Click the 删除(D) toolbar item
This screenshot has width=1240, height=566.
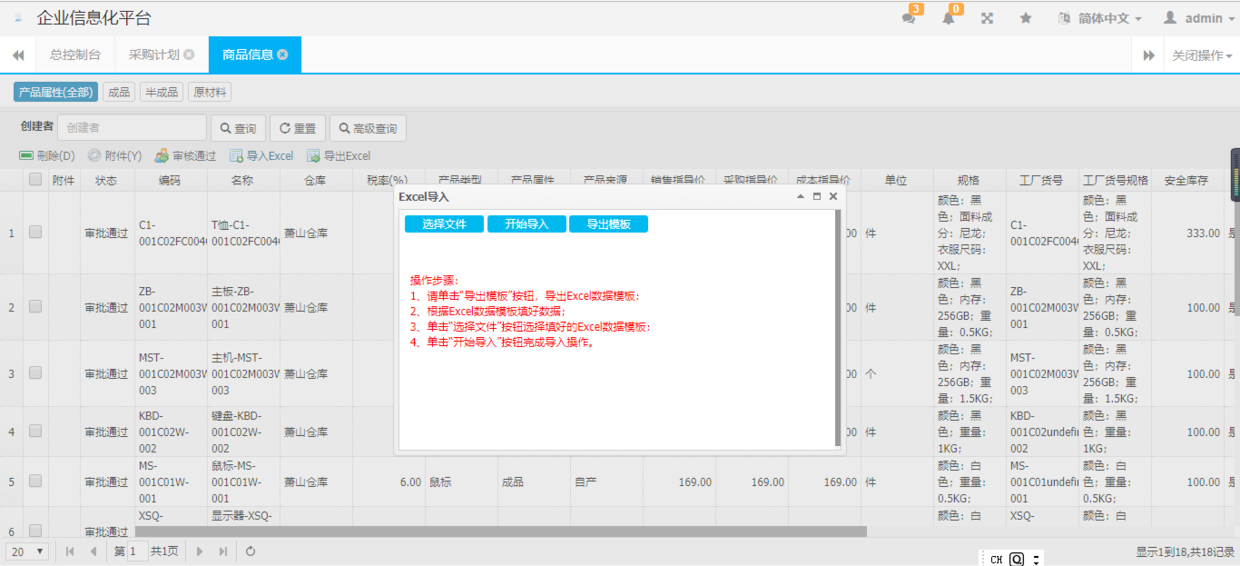47,156
